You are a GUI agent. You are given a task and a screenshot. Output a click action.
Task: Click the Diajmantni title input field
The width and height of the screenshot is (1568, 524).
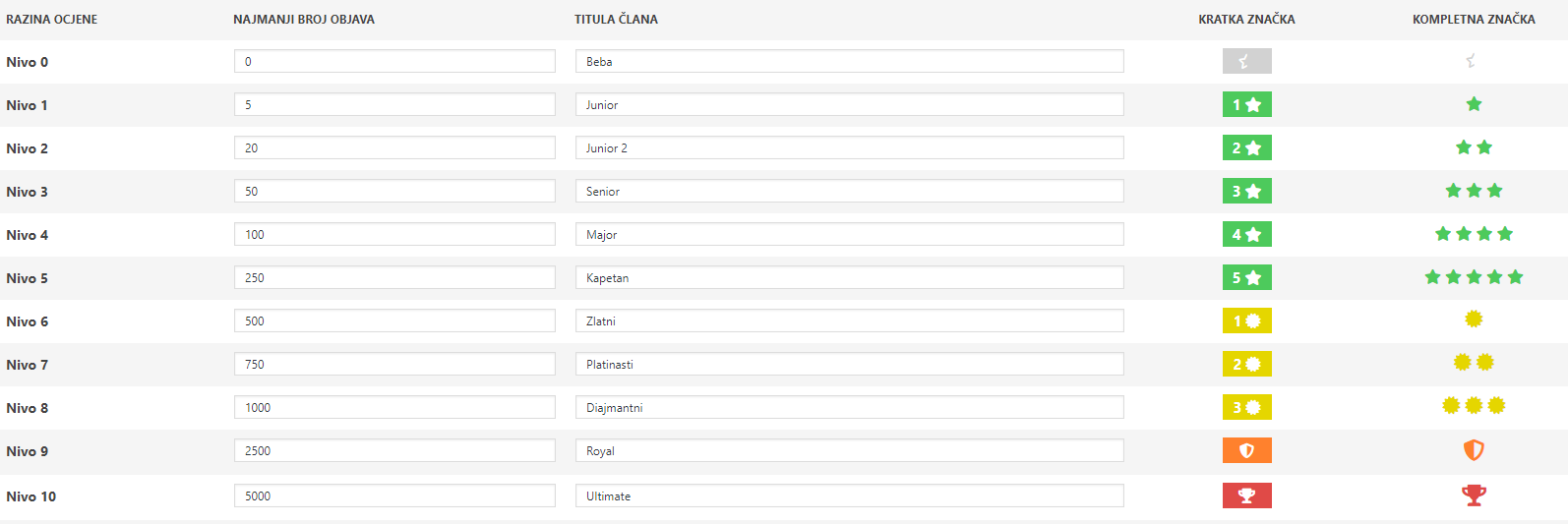coord(849,408)
